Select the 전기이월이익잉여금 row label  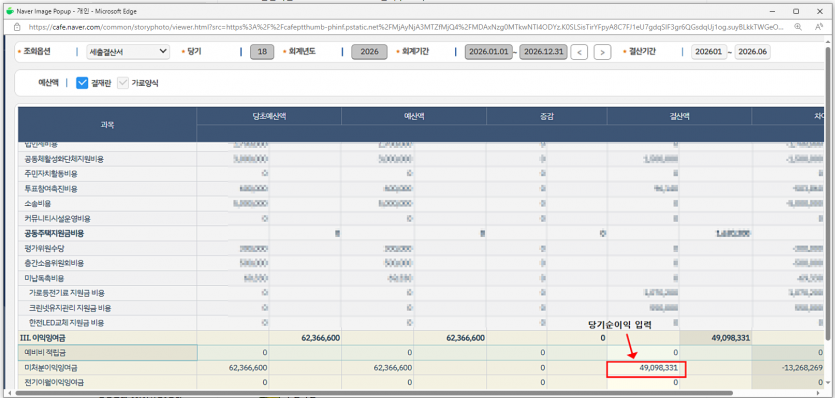pos(54,383)
